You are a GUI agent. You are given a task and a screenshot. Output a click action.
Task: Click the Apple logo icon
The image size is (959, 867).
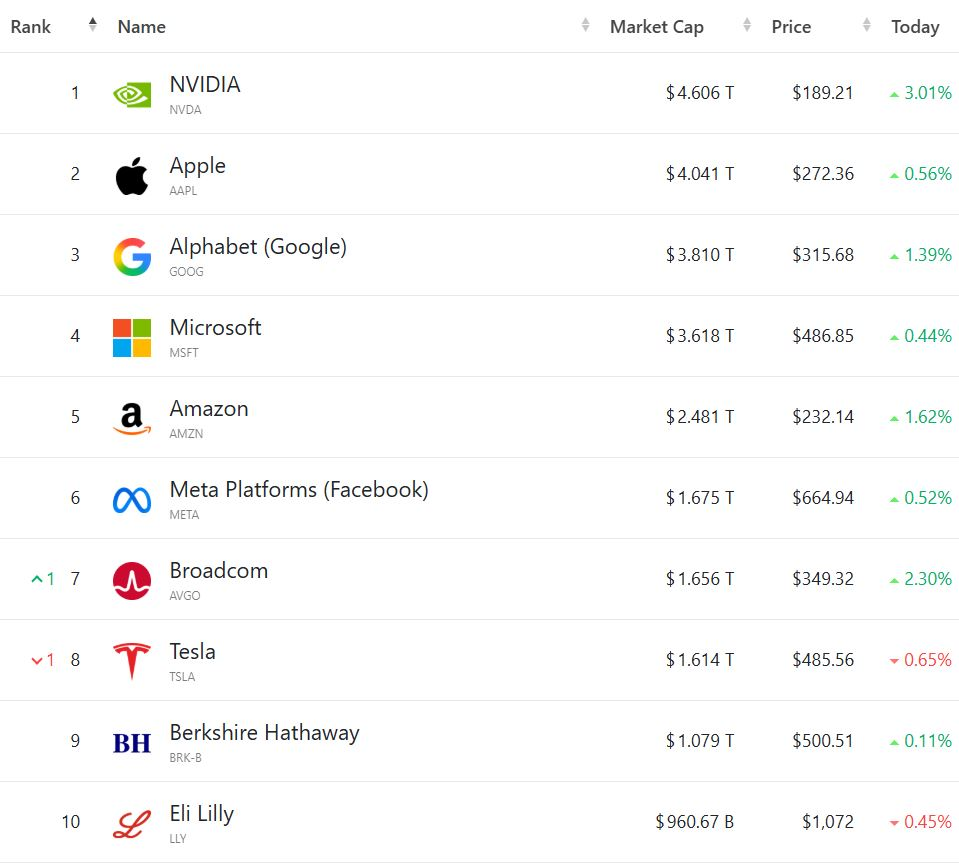click(132, 175)
